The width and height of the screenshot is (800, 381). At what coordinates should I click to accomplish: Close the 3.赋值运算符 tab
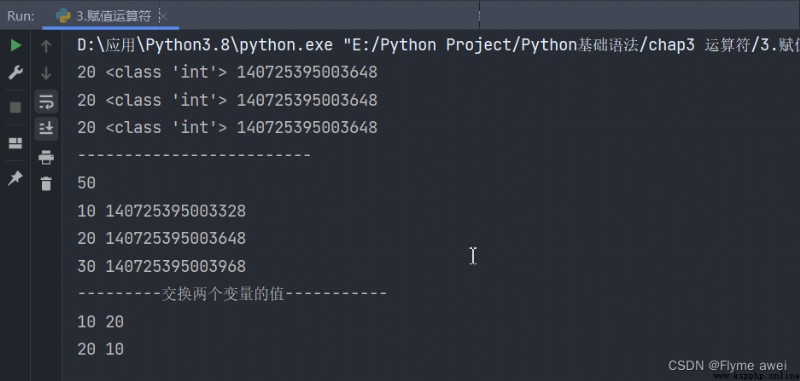164,16
